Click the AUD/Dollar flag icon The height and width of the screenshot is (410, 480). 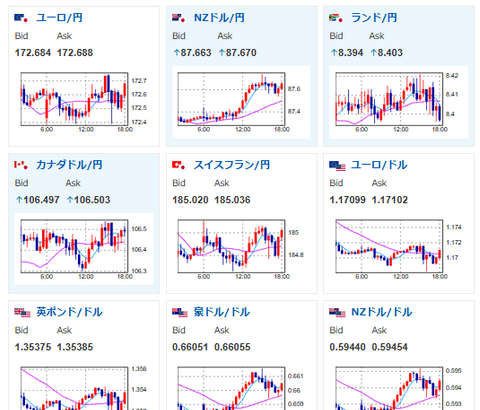tap(180, 312)
